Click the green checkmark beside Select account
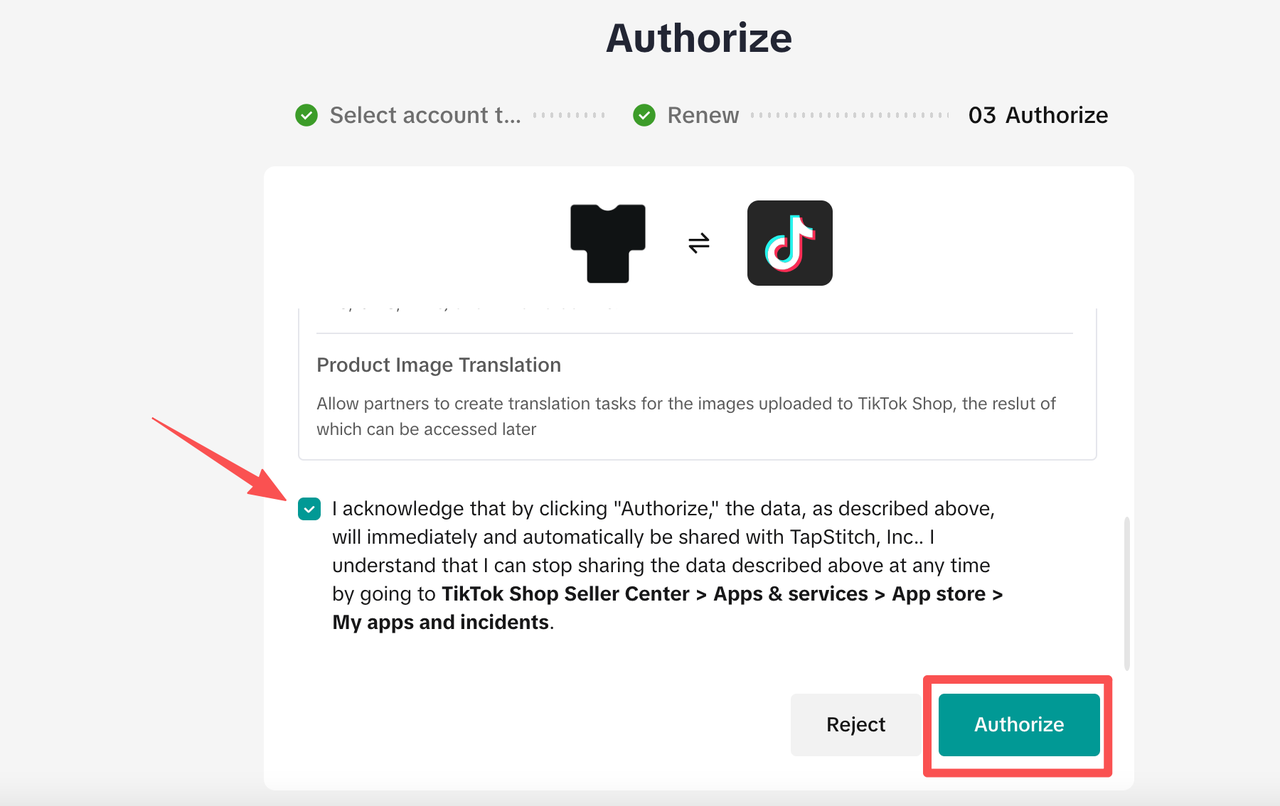 click(306, 115)
